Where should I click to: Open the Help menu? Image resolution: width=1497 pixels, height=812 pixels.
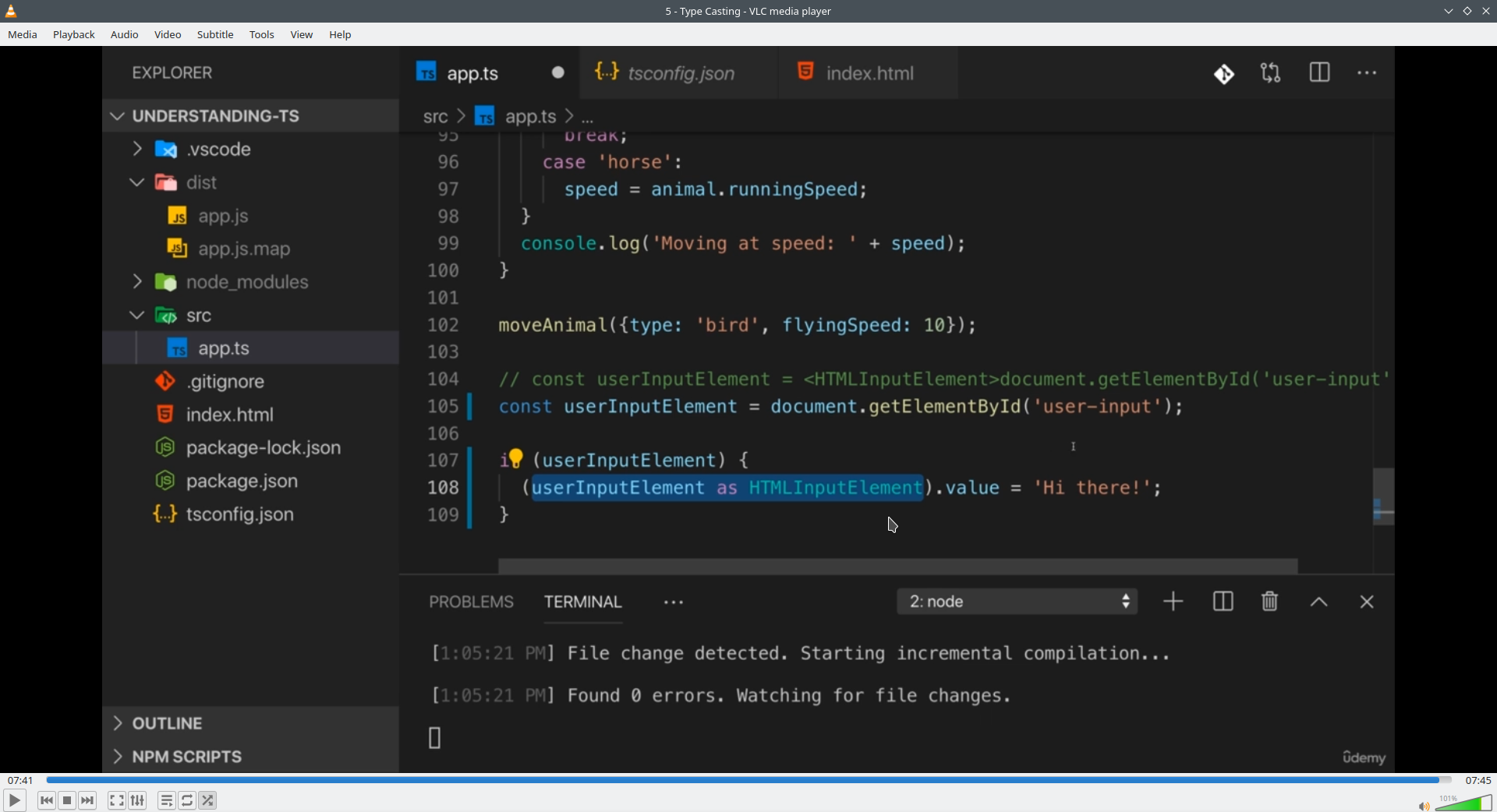pos(340,34)
